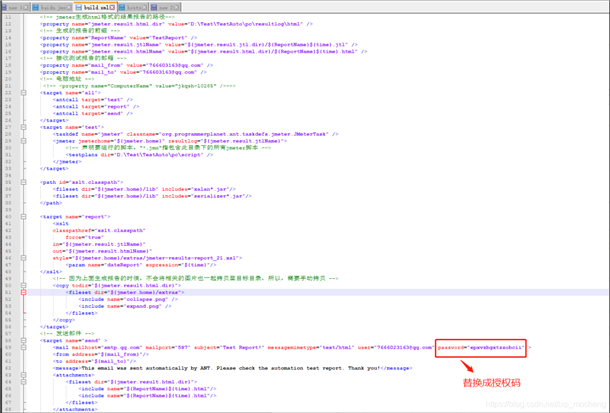This screenshot has width=610, height=413.
Task: Click the jmeter.result.jtlName property line
Action: click(x=199, y=45)
